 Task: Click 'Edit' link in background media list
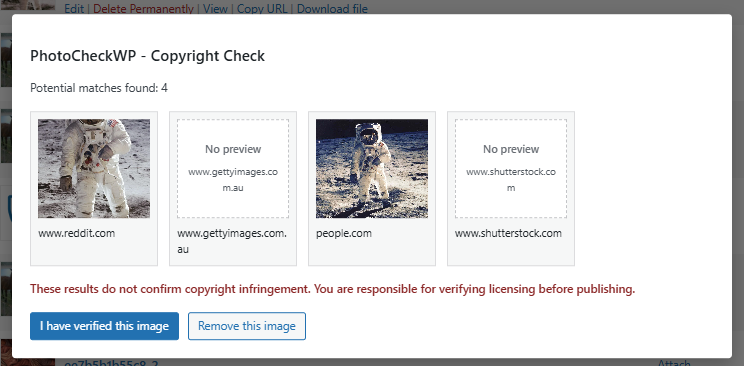[x=74, y=9]
